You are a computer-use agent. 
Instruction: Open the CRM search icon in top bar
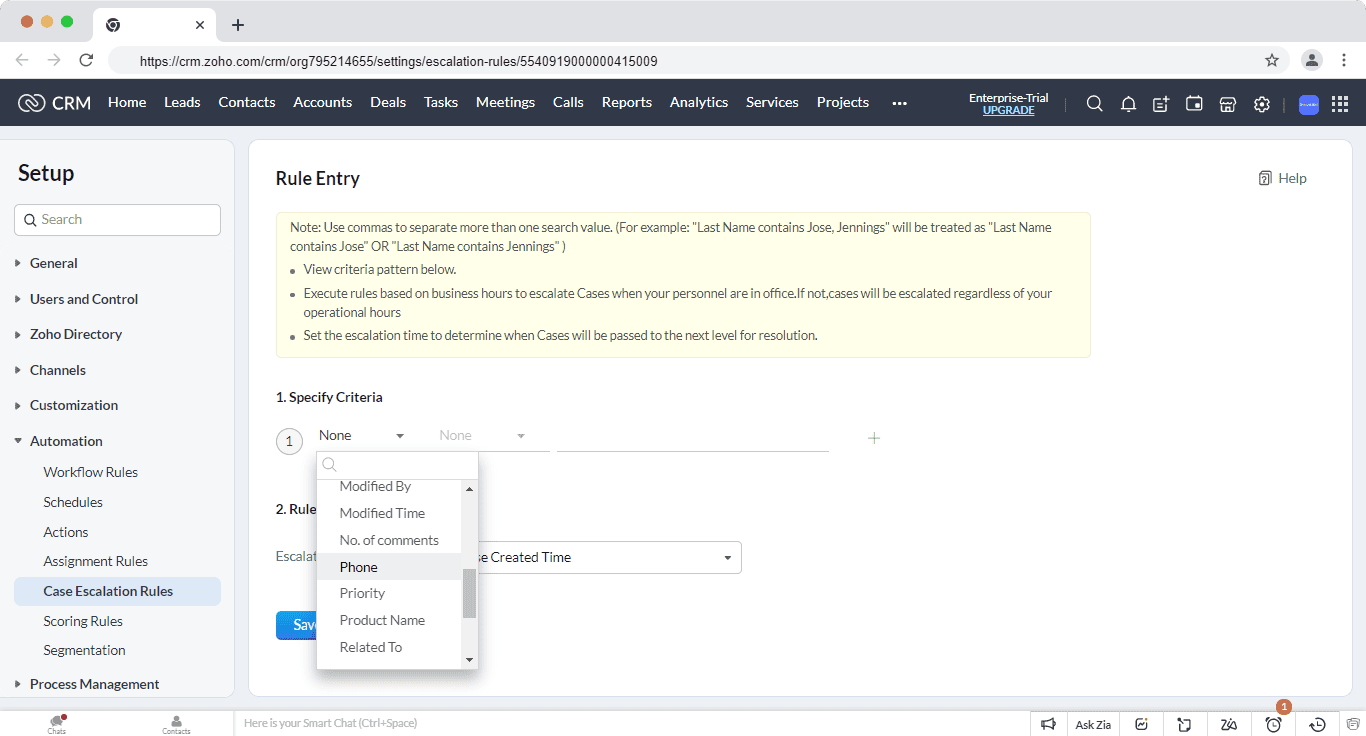1095,103
